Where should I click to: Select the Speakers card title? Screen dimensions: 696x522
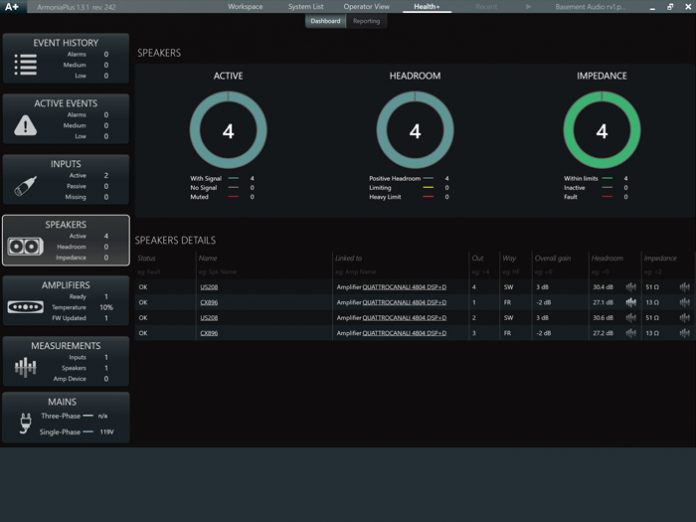pyautogui.click(x=66, y=225)
